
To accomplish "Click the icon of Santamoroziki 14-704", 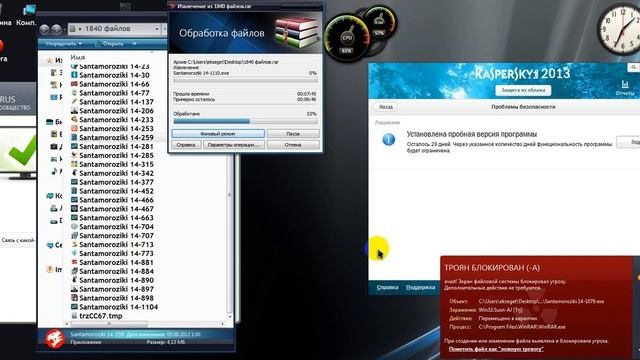I will 74,227.
